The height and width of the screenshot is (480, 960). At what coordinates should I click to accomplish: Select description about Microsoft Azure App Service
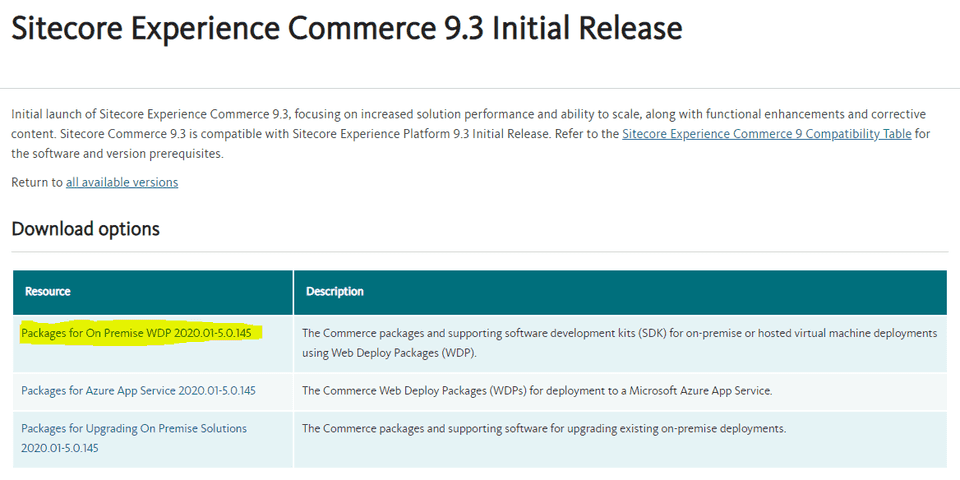[538, 391]
